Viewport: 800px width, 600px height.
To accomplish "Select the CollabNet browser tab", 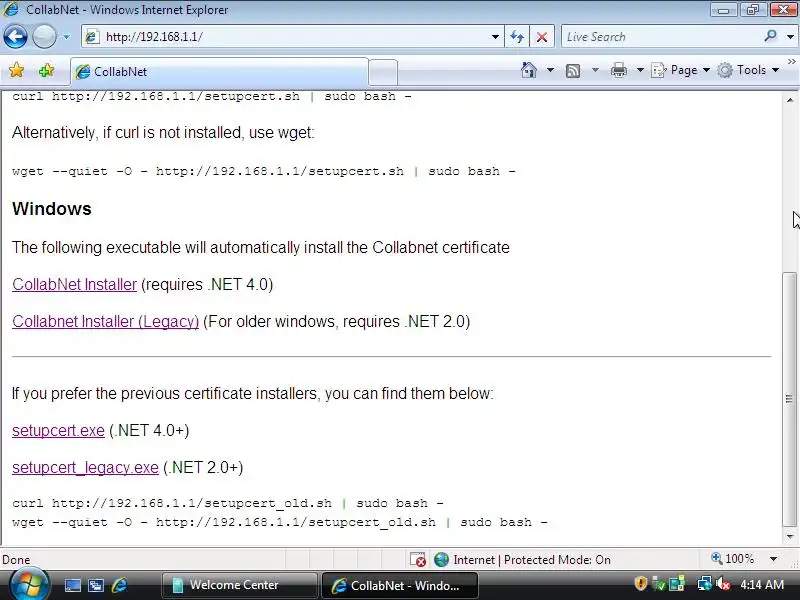I will [x=219, y=71].
